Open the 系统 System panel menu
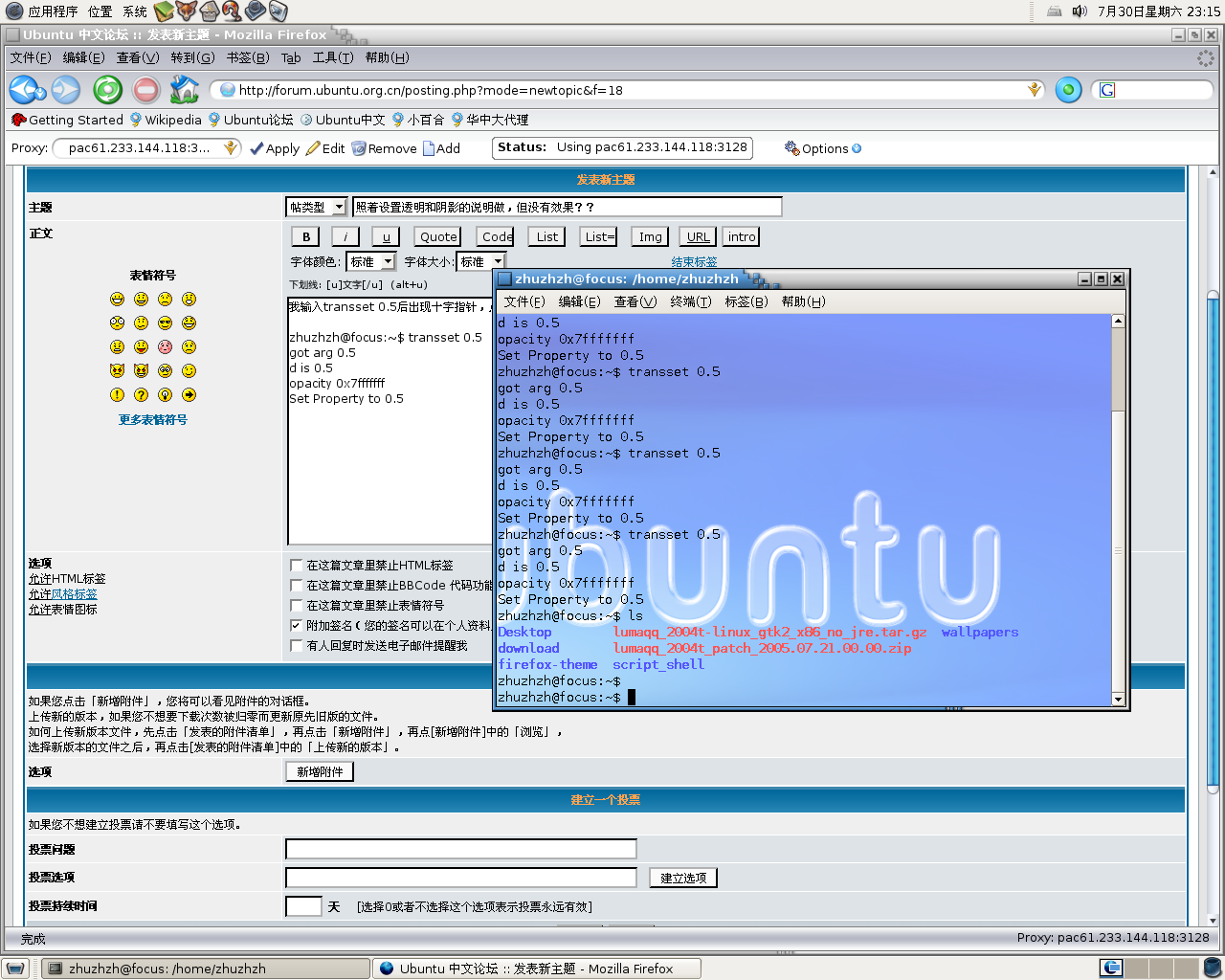This screenshot has height=980, width=1225. pyautogui.click(x=135, y=11)
